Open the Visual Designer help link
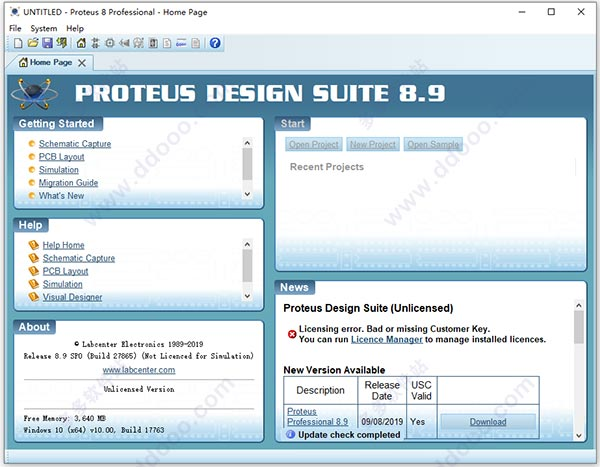Screen dimensions: 600x467 click(x=72, y=297)
